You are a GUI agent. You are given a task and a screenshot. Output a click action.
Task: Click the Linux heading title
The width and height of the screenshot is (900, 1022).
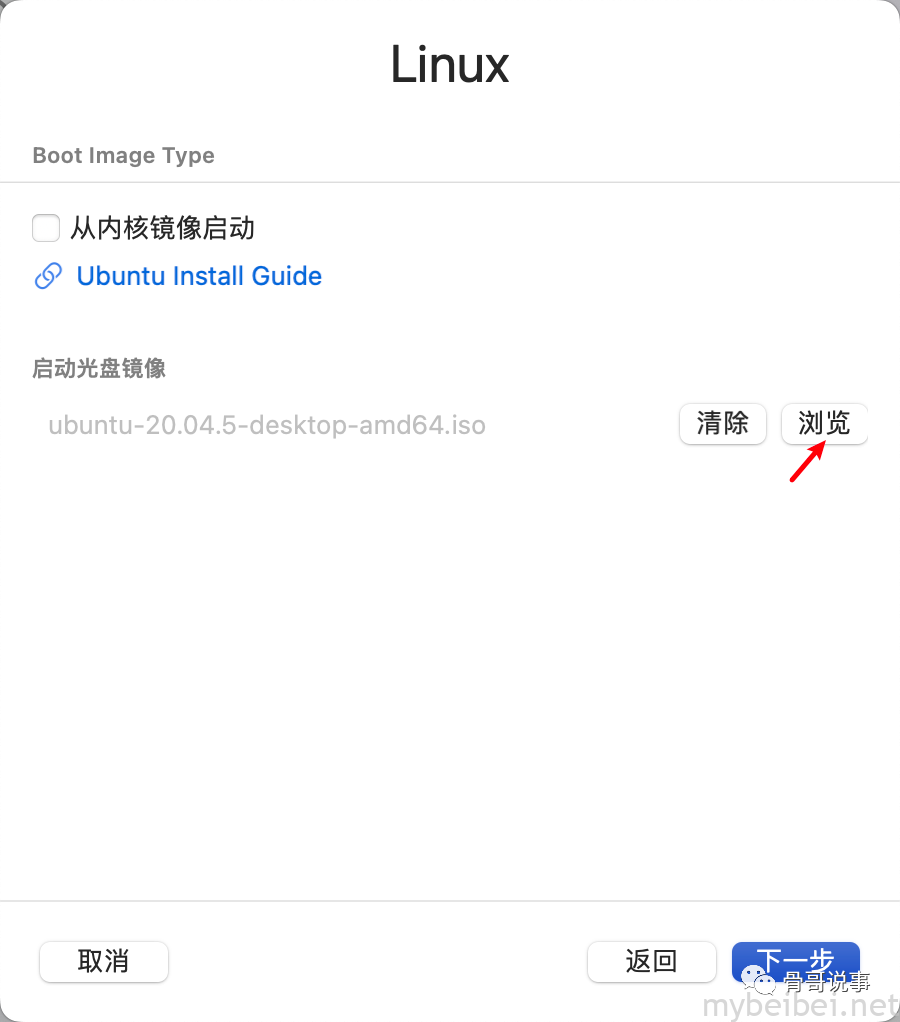tap(450, 65)
